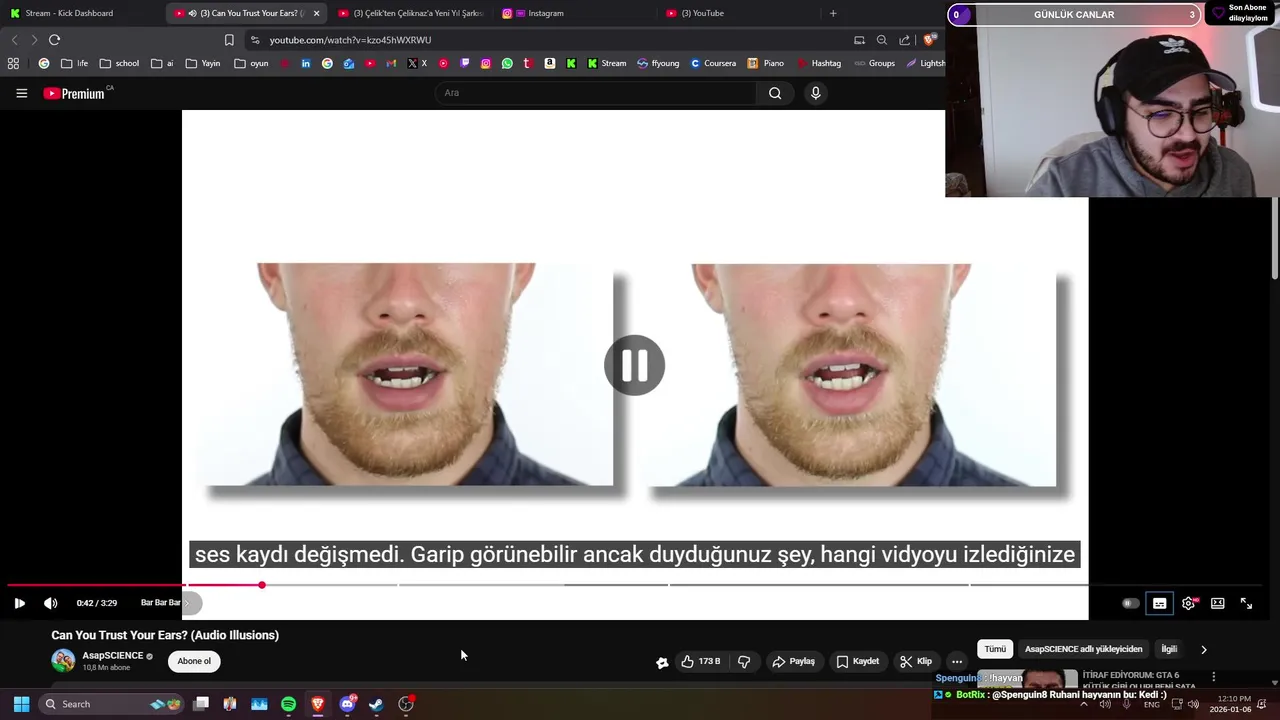This screenshot has width=1280, height=720.
Task: Open Spotify from the taskbar
Action: [x=288, y=704]
